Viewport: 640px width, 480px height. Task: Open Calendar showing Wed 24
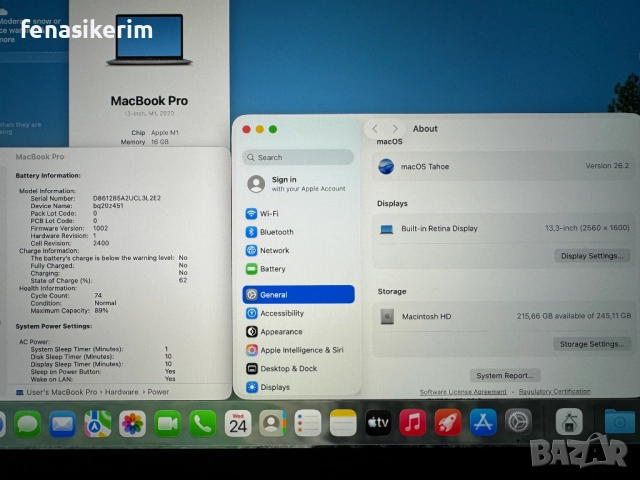pyautogui.click(x=238, y=424)
